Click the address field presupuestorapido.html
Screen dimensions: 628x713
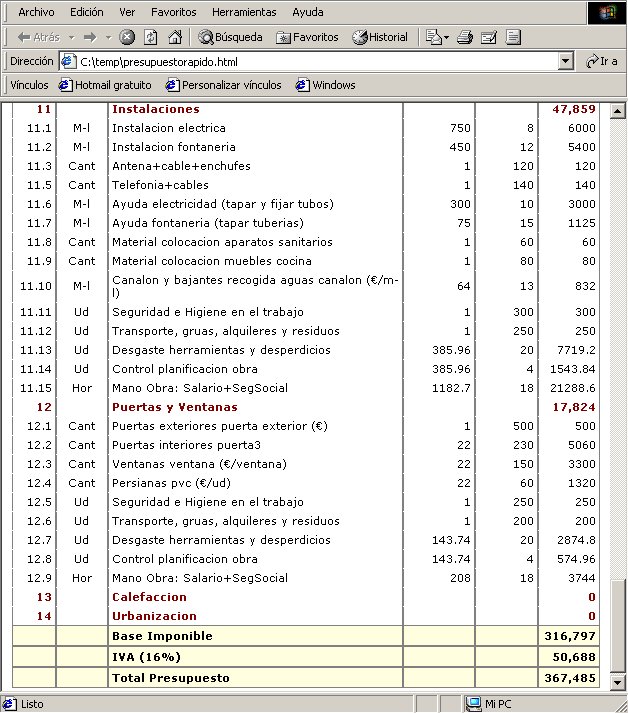(x=318, y=61)
